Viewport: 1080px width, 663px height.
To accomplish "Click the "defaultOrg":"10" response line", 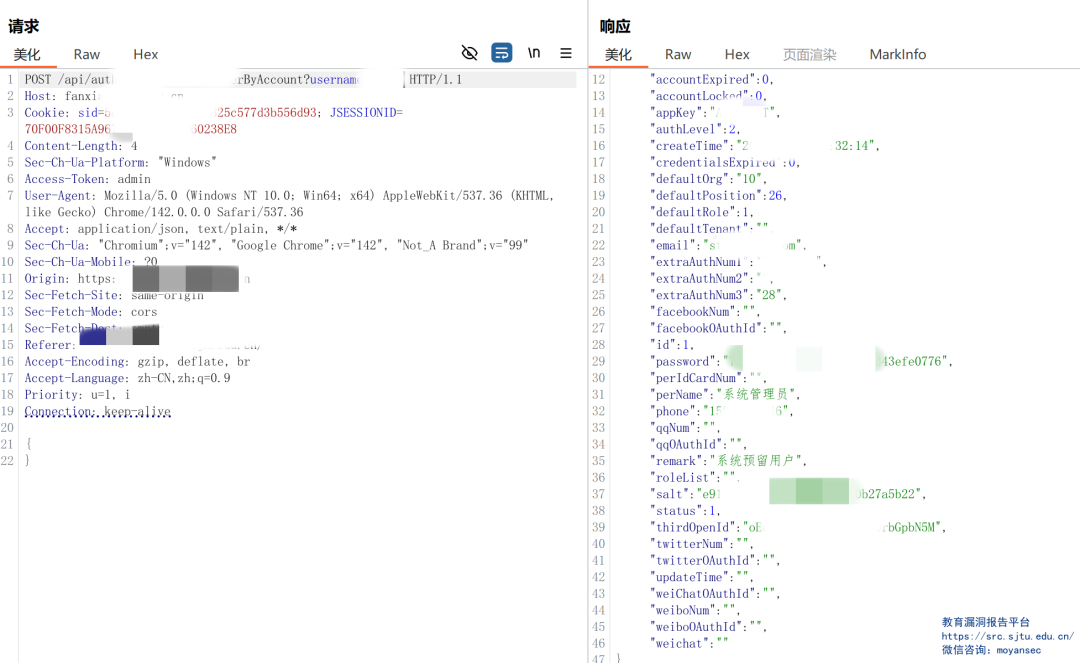I will (x=709, y=179).
